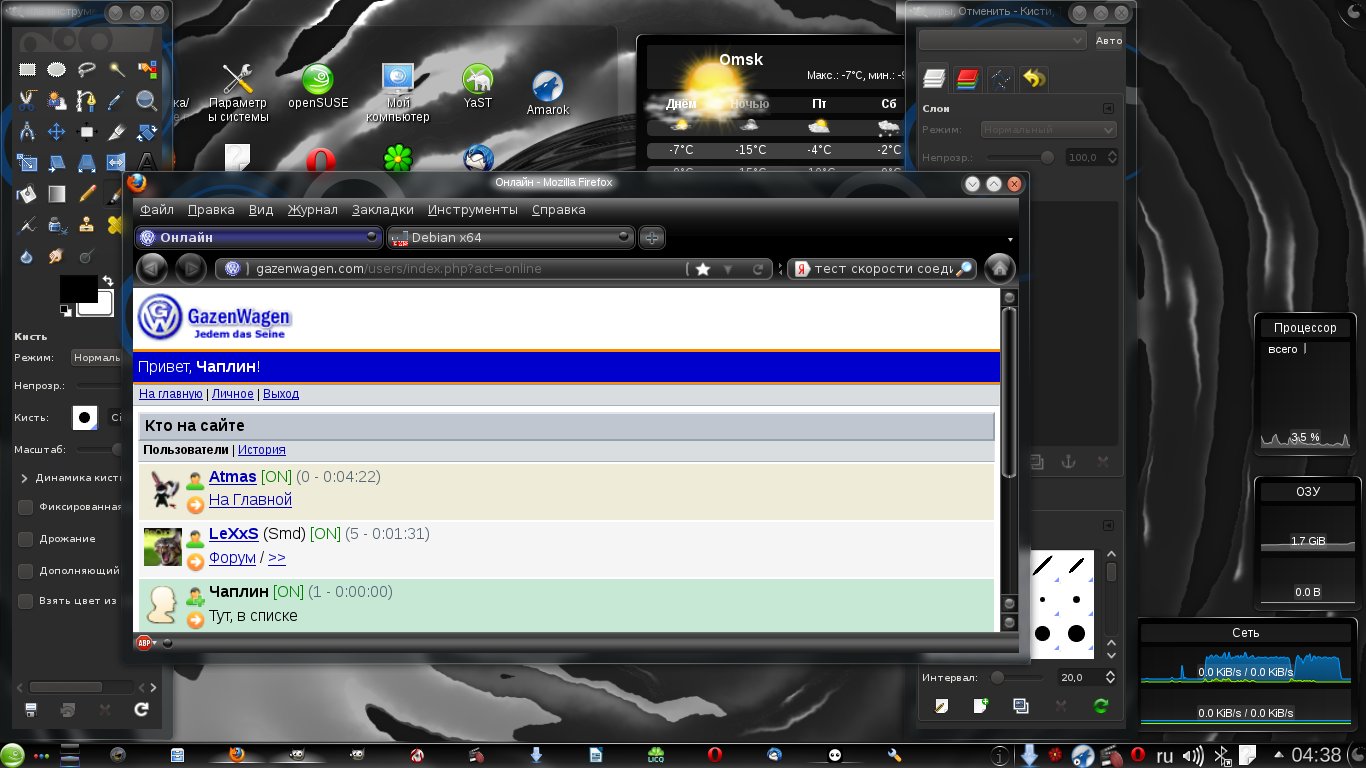
Task: Enable the Дрожание checkbox
Action: (x=26, y=539)
